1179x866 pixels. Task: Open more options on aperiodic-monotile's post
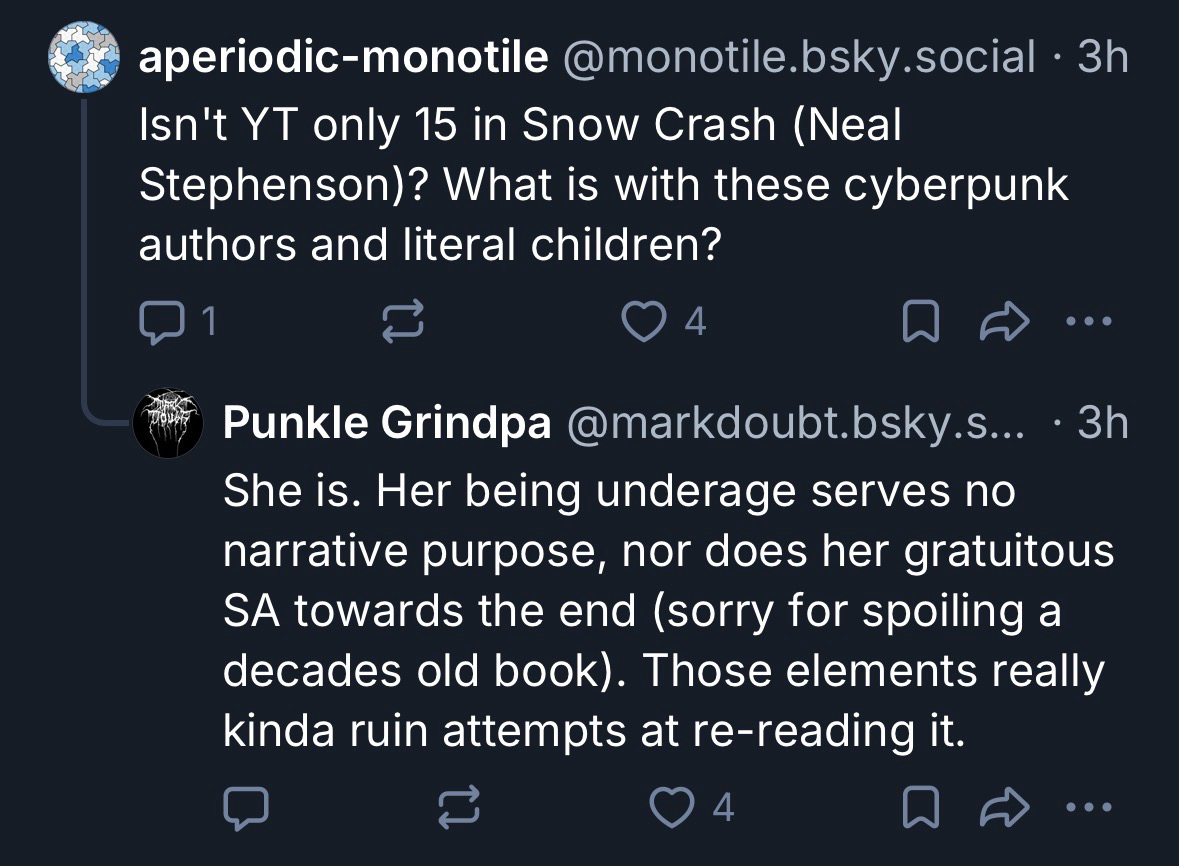1088,322
